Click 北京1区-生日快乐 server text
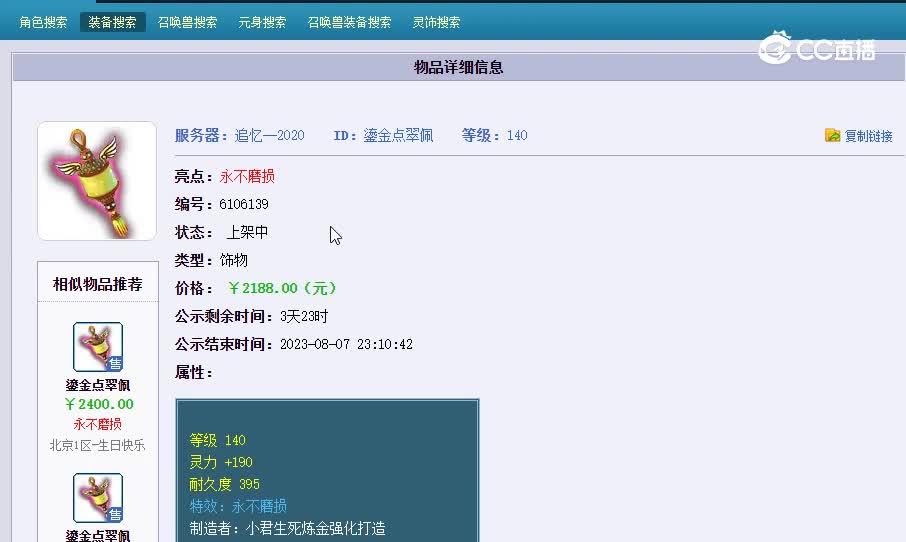Viewport: 906px width, 542px height. tap(97, 445)
